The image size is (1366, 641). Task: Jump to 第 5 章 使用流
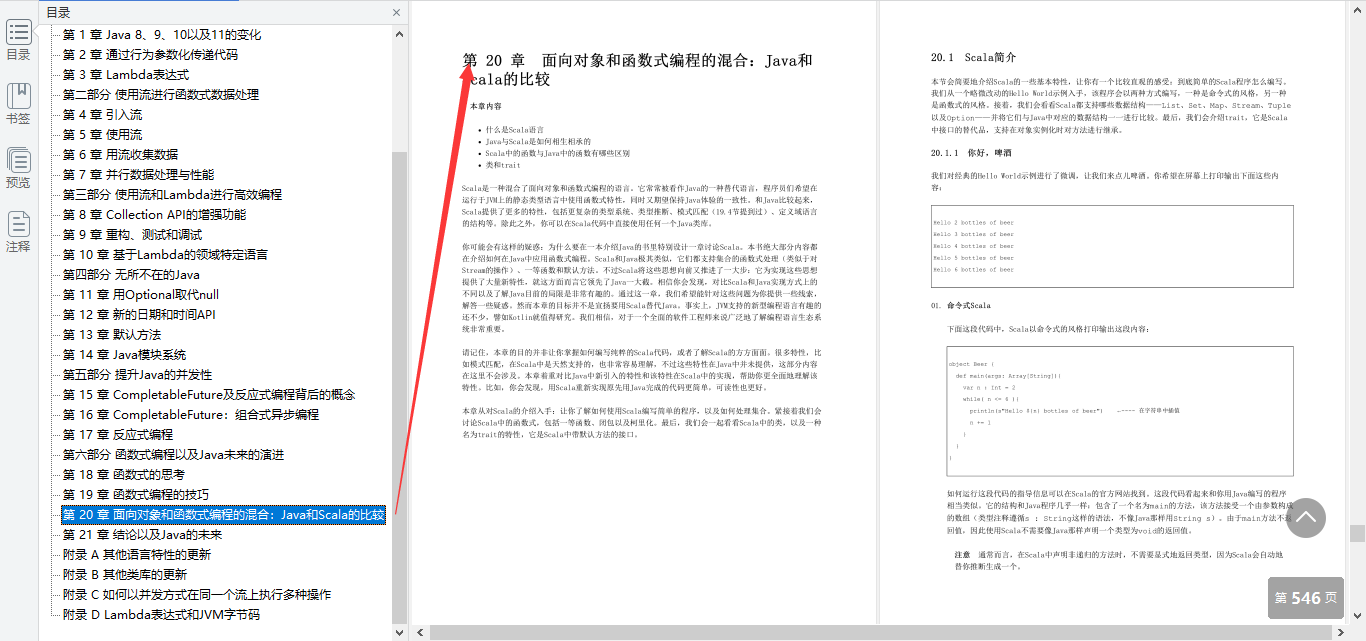(102, 134)
